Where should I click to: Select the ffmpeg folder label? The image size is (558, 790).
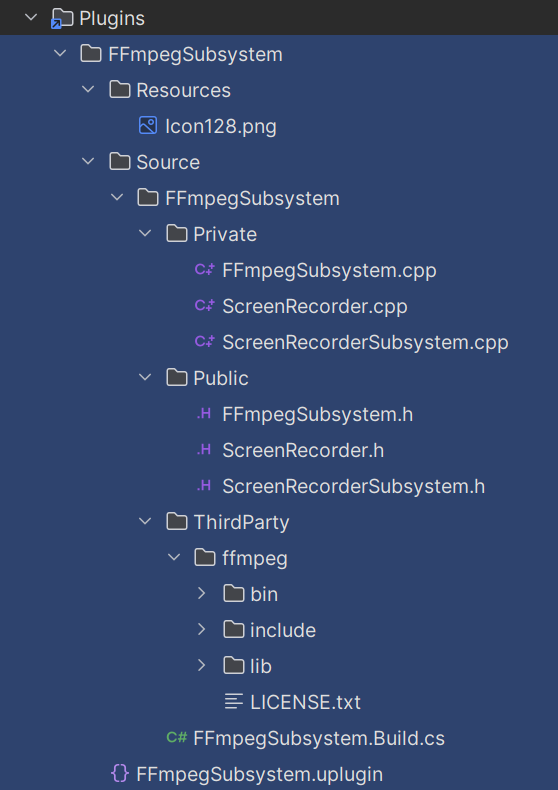click(x=255, y=558)
